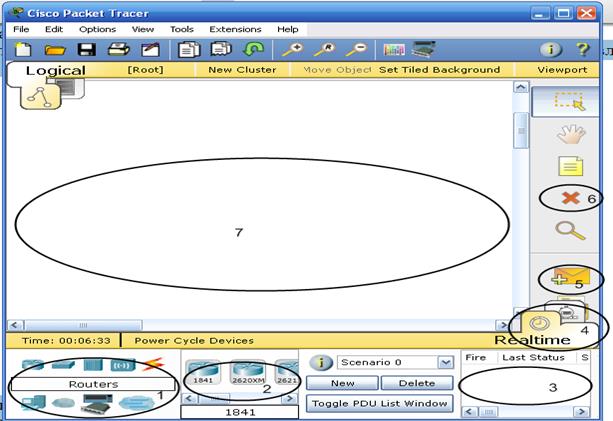Pick the 1841 router model
The height and width of the screenshot is (421, 613).
[203, 372]
